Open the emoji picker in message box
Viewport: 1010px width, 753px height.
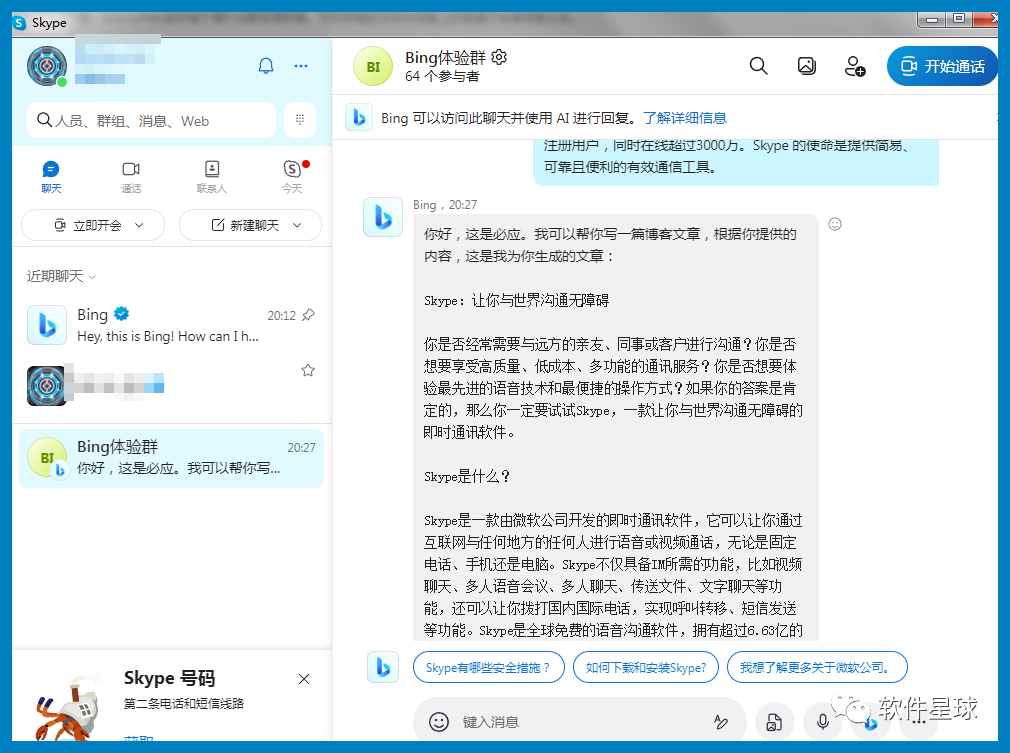[x=439, y=721]
